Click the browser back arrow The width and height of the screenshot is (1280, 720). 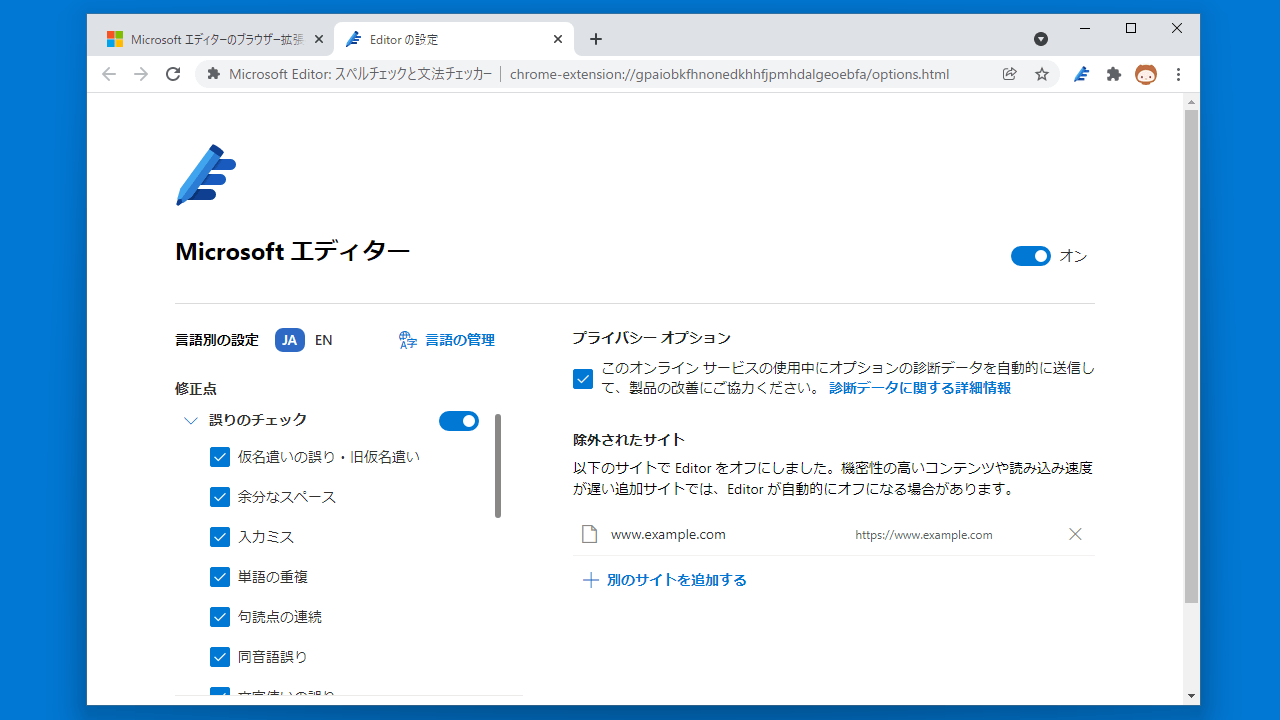(109, 74)
